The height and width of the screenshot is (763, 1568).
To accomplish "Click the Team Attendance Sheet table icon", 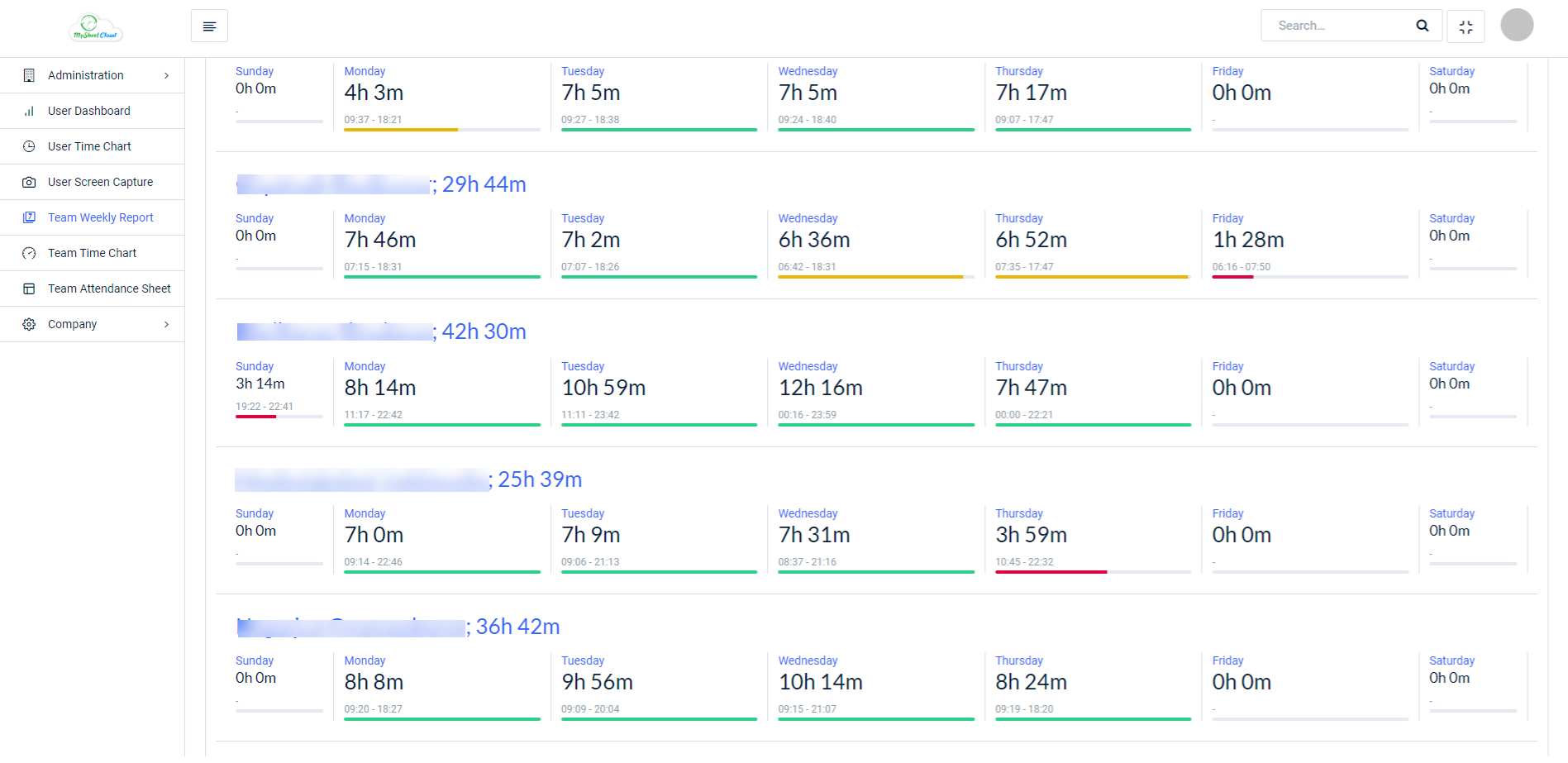I will [x=29, y=289].
